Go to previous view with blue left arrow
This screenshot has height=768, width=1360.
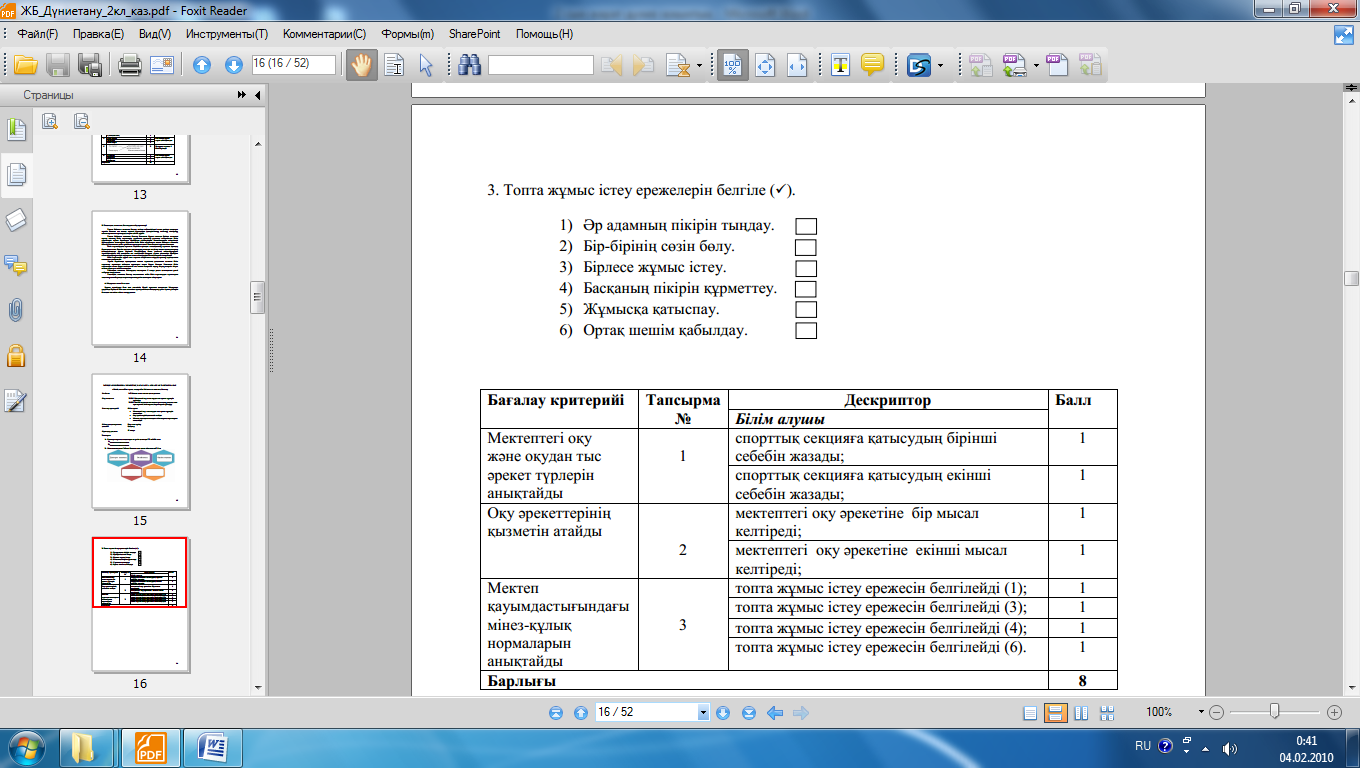(774, 713)
